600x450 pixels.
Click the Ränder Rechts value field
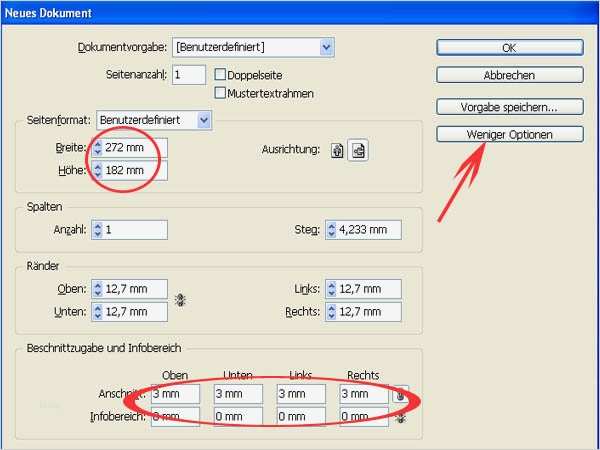[x=369, y=312]
